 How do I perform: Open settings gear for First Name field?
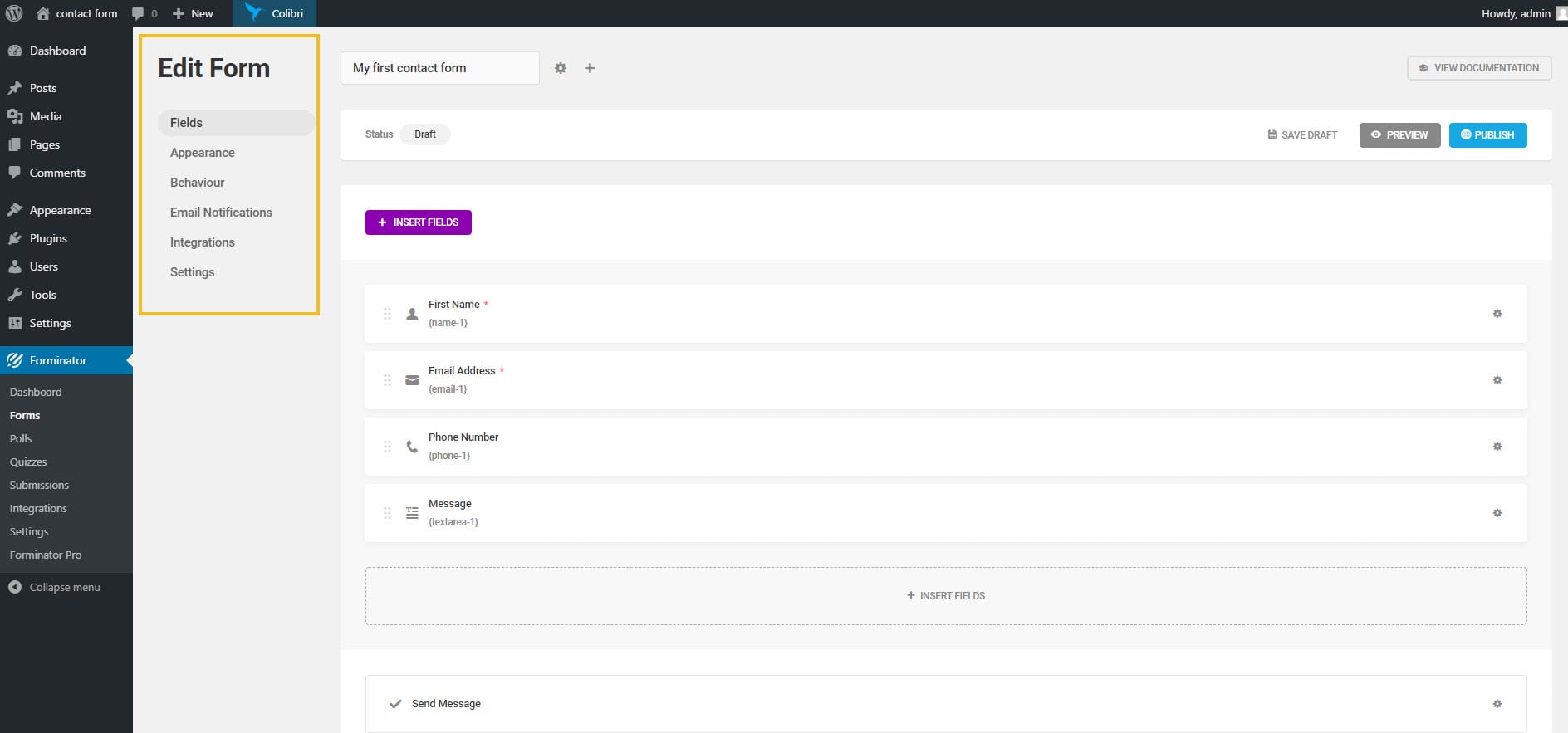click(1497, 314)
